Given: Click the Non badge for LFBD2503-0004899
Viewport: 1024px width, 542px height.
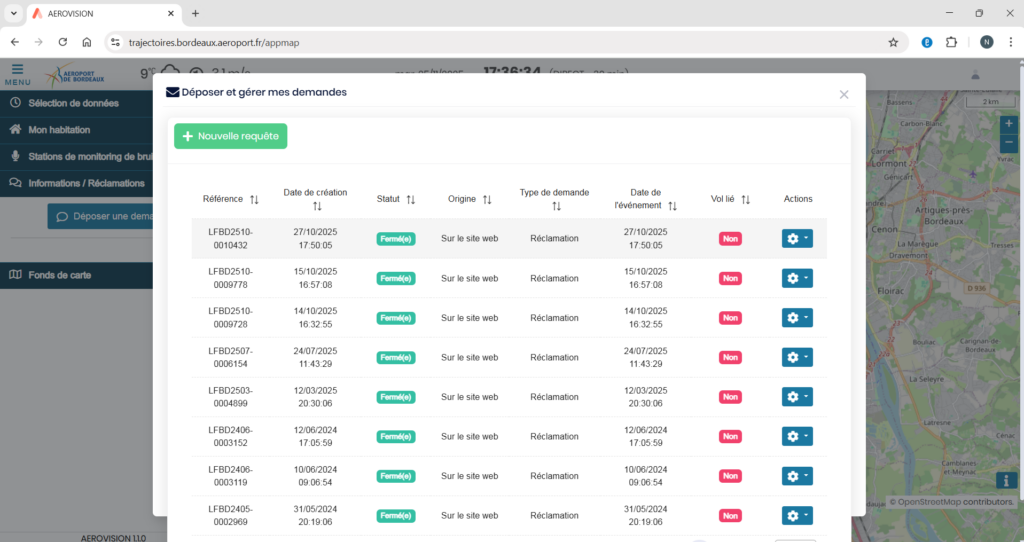Looking at the screenshot, I should [730, 397].
